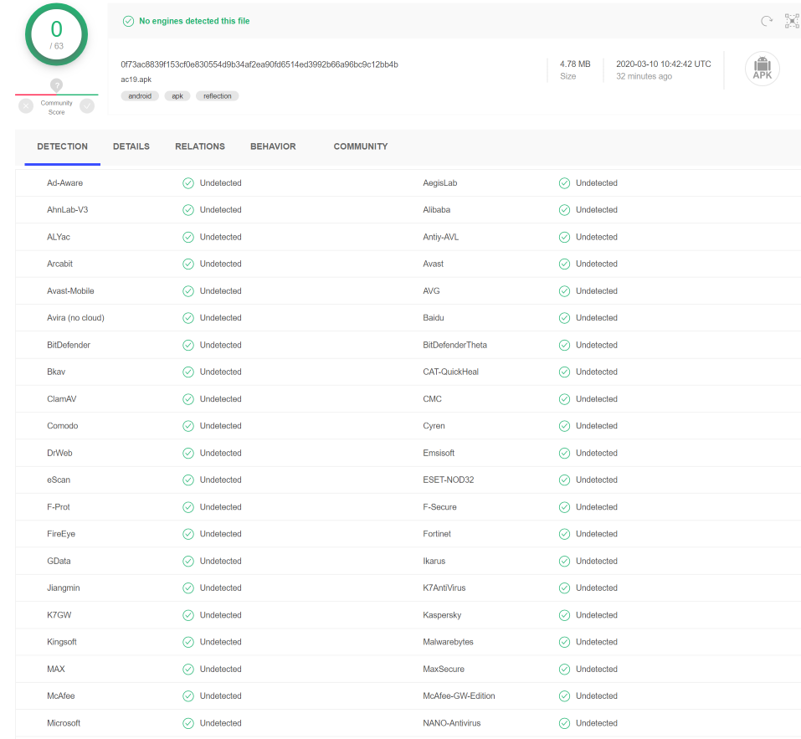Click the Comodo engine name
Viewport: 801px width, 739px height.
62,426
